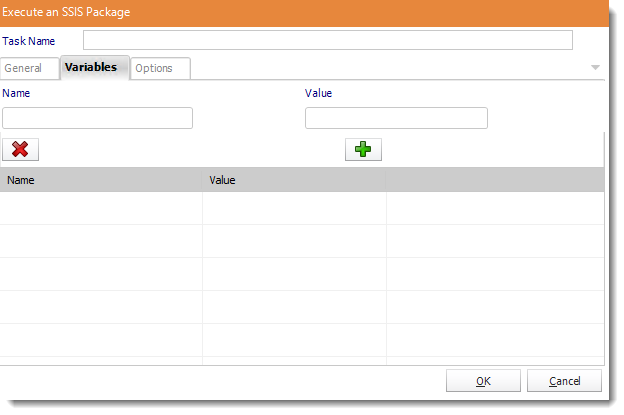Focus the Task Name input field
The height and width of the screenshot is (415, 624).
pos(328,40)
